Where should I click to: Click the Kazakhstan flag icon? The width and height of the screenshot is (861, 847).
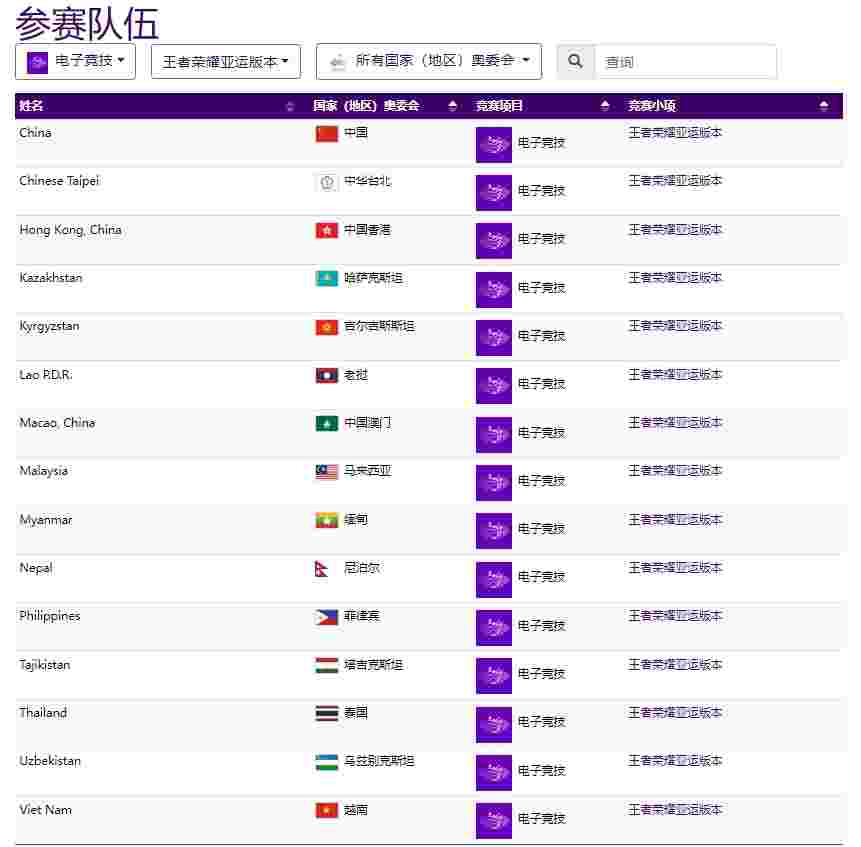point(327,278)
